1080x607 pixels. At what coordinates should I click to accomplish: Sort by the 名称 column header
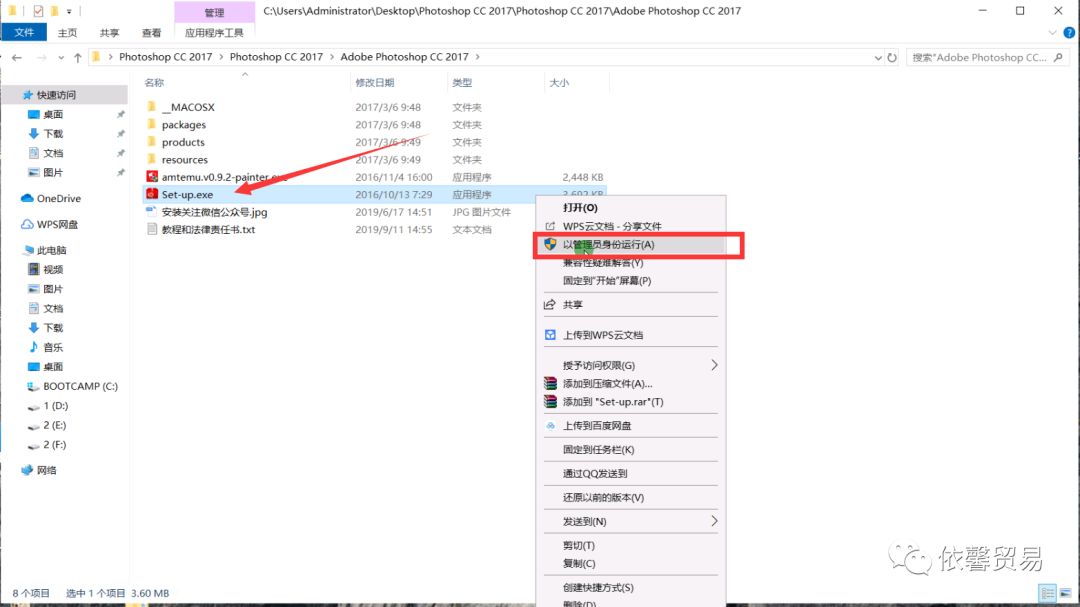point(154,83)
